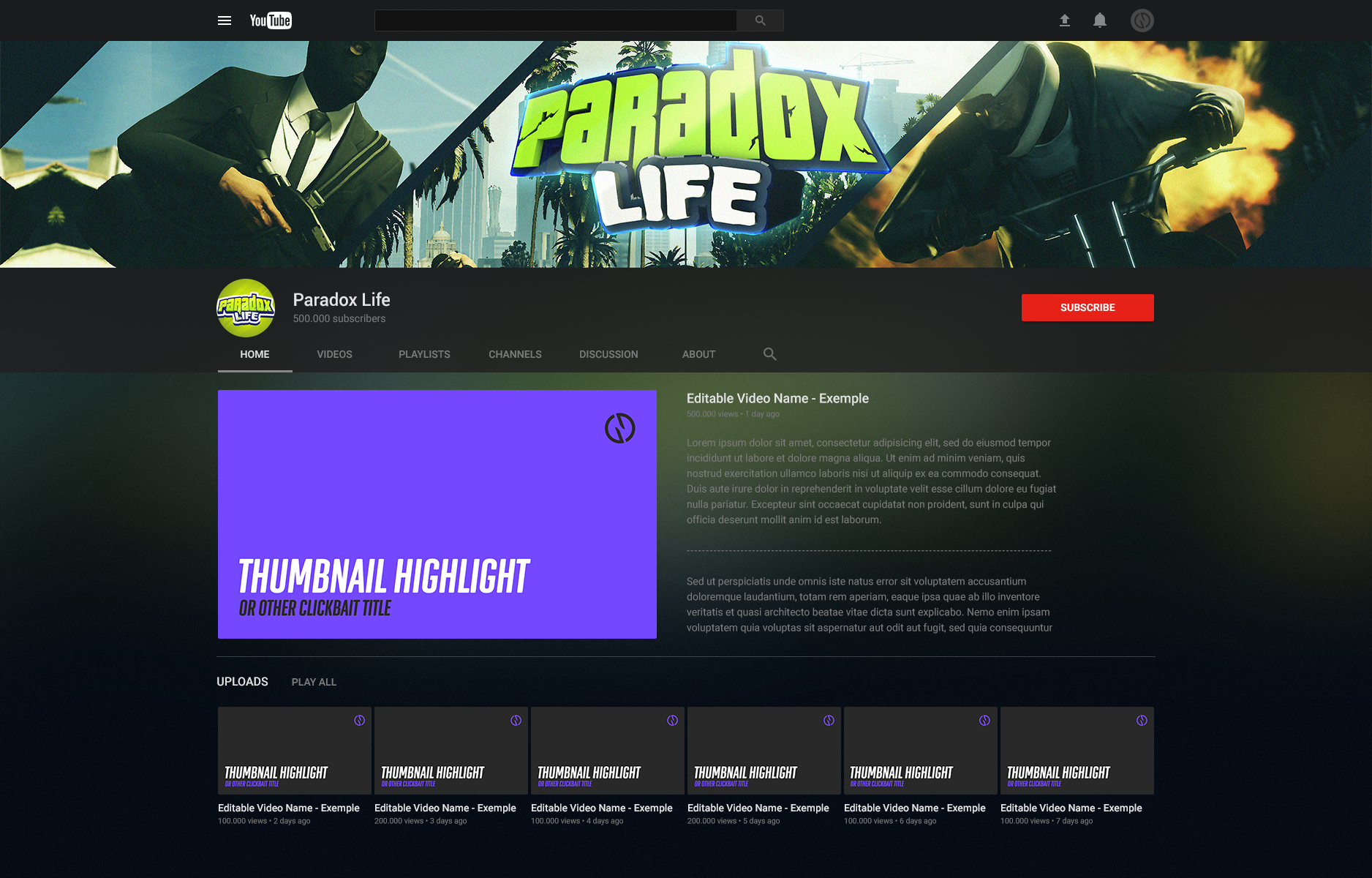Open the upload thumbnail posted 5 days ago
Image resolution: width=1372 pixels, height=878 pixels.
tap(764, 751)
